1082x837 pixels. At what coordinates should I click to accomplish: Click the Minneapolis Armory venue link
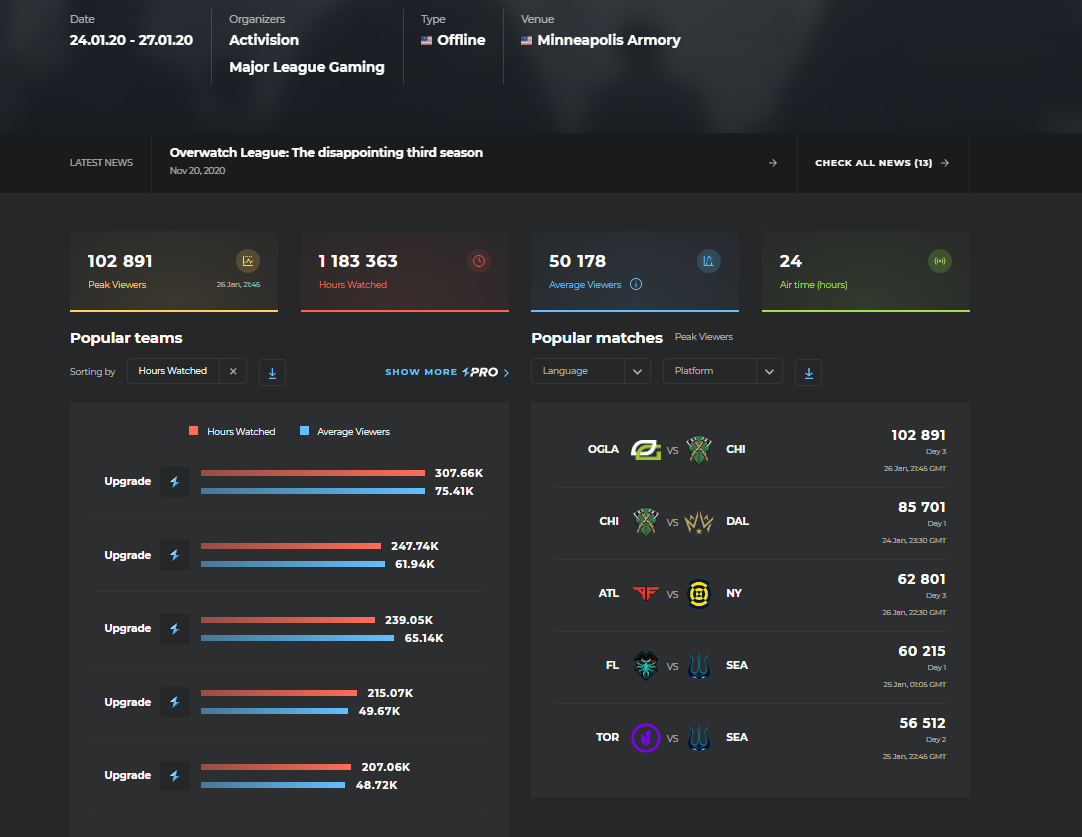[x=609, y=40]
